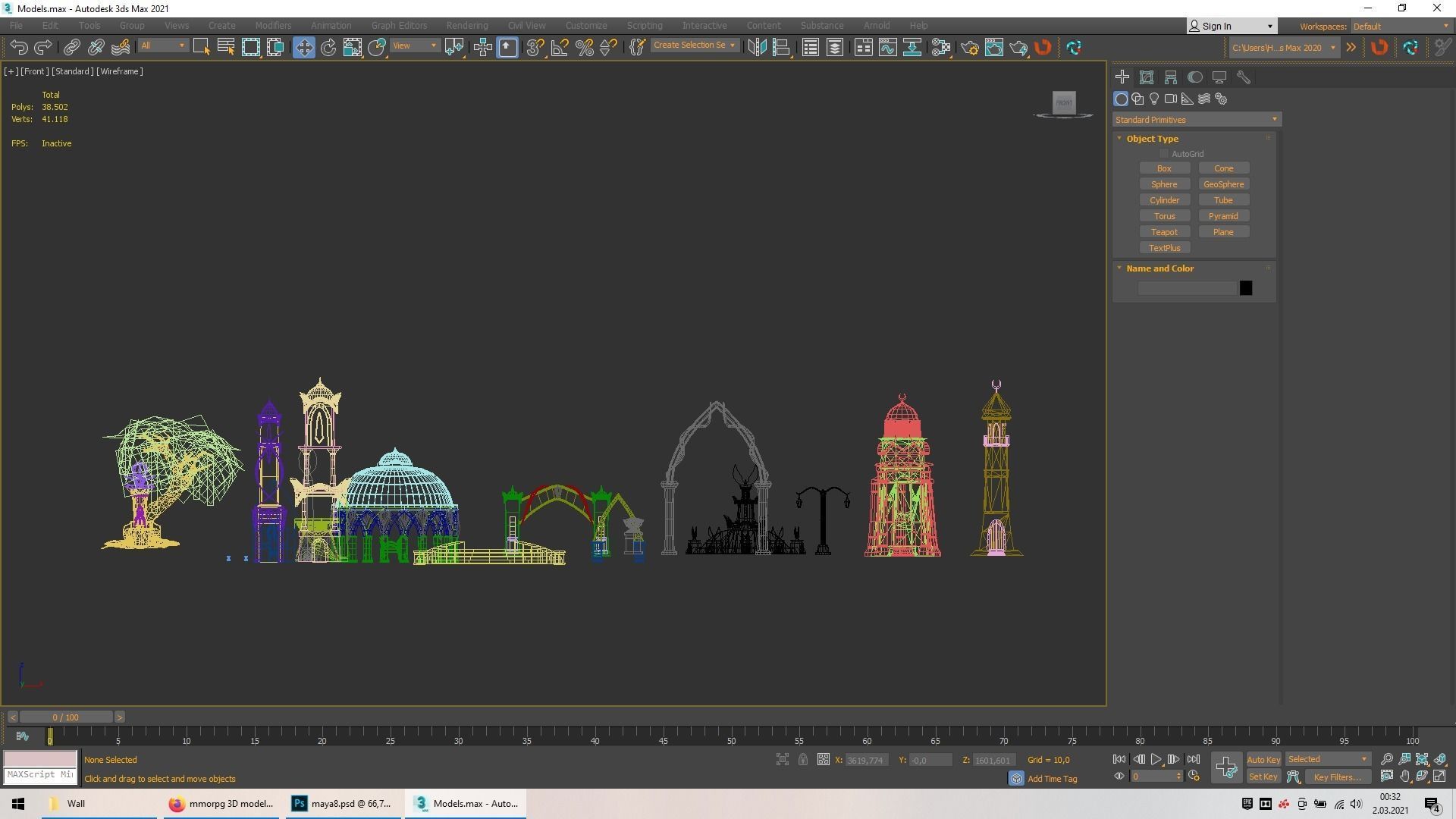Image resolution: width=1456 pixels, height=819 pixels.
Task: Select the Cameras category icon
Action: tap(1171, 99)
